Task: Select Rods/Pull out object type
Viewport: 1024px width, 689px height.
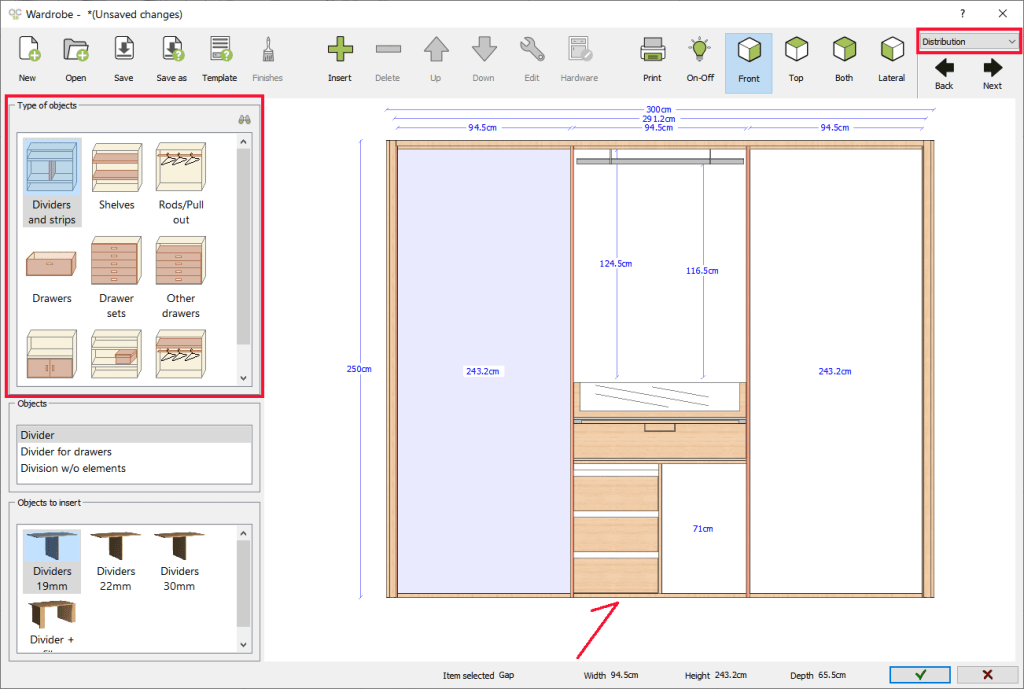Action: [181, 184]
